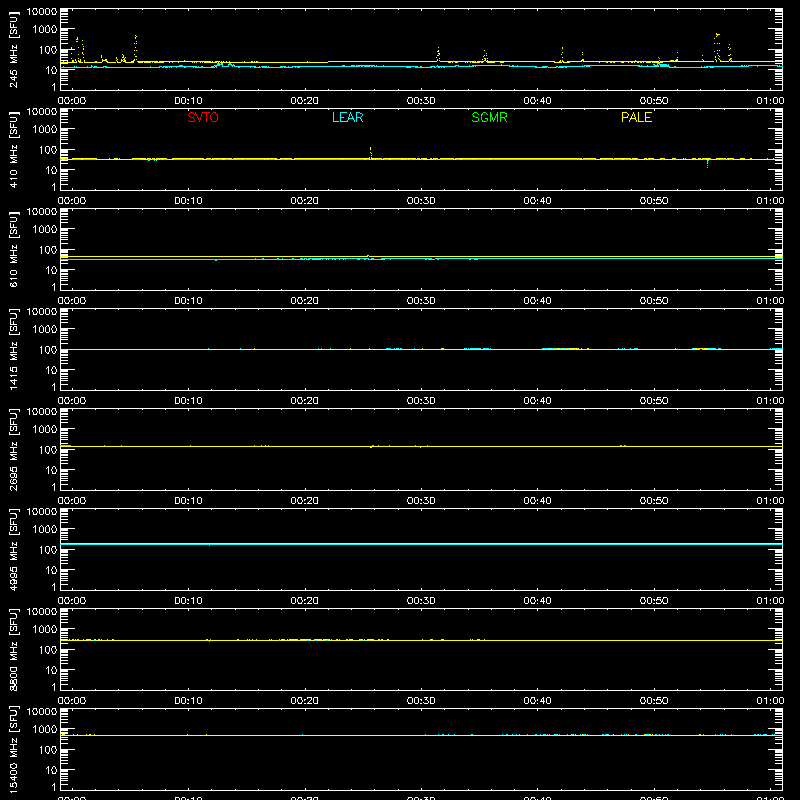The image size is (800, 800).
Task: Click 00:50 tick under the 1415 MHz plot
Action: tap(654, 401)
